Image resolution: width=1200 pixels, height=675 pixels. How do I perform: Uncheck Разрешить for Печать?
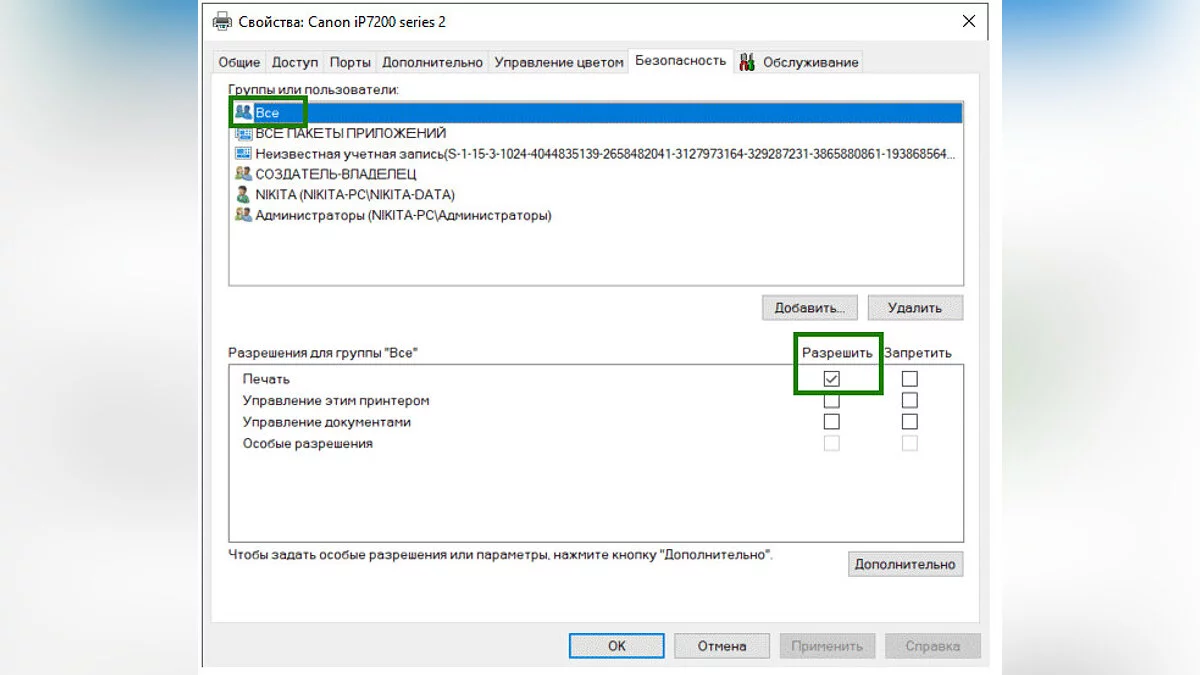click(x=831, y=379)
